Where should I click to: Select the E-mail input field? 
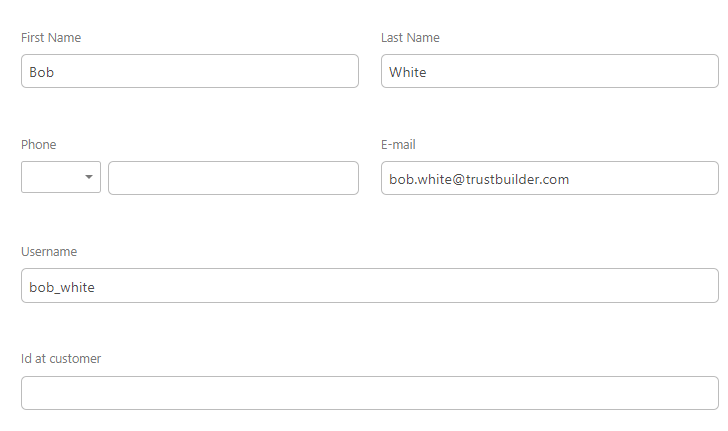click(x=549, y=178)
